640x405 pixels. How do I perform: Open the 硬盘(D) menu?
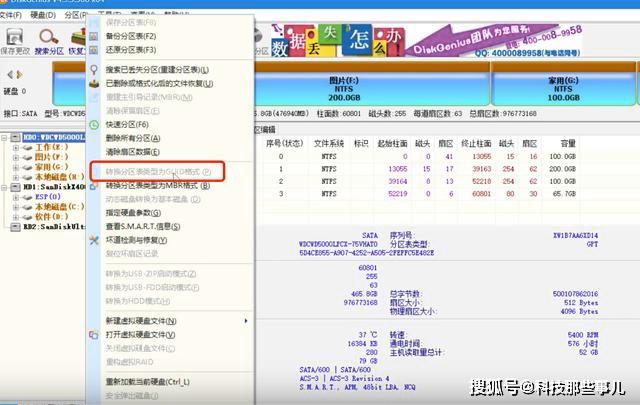[x=43, y=15]
